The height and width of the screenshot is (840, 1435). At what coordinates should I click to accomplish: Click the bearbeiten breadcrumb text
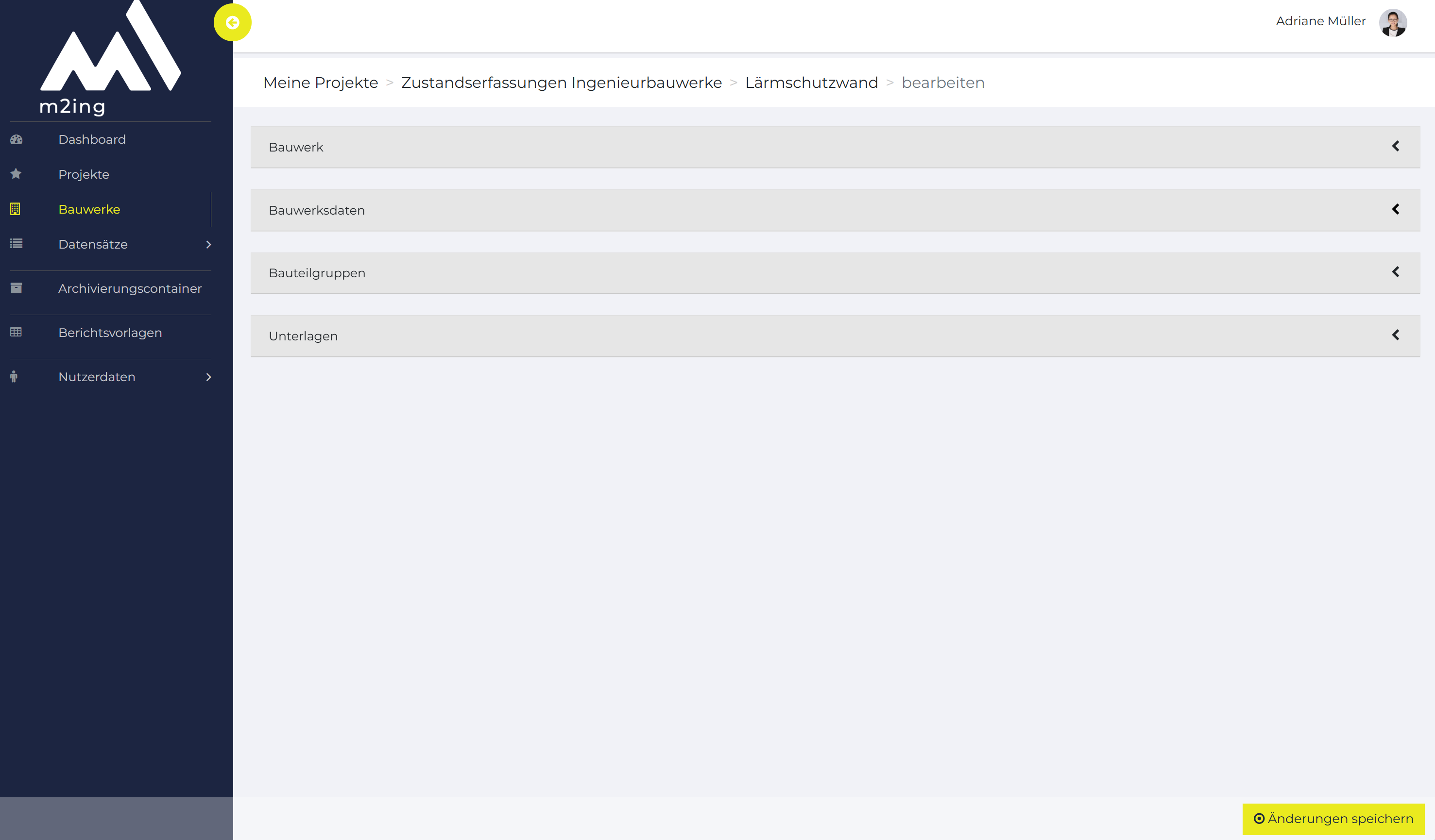943,83
